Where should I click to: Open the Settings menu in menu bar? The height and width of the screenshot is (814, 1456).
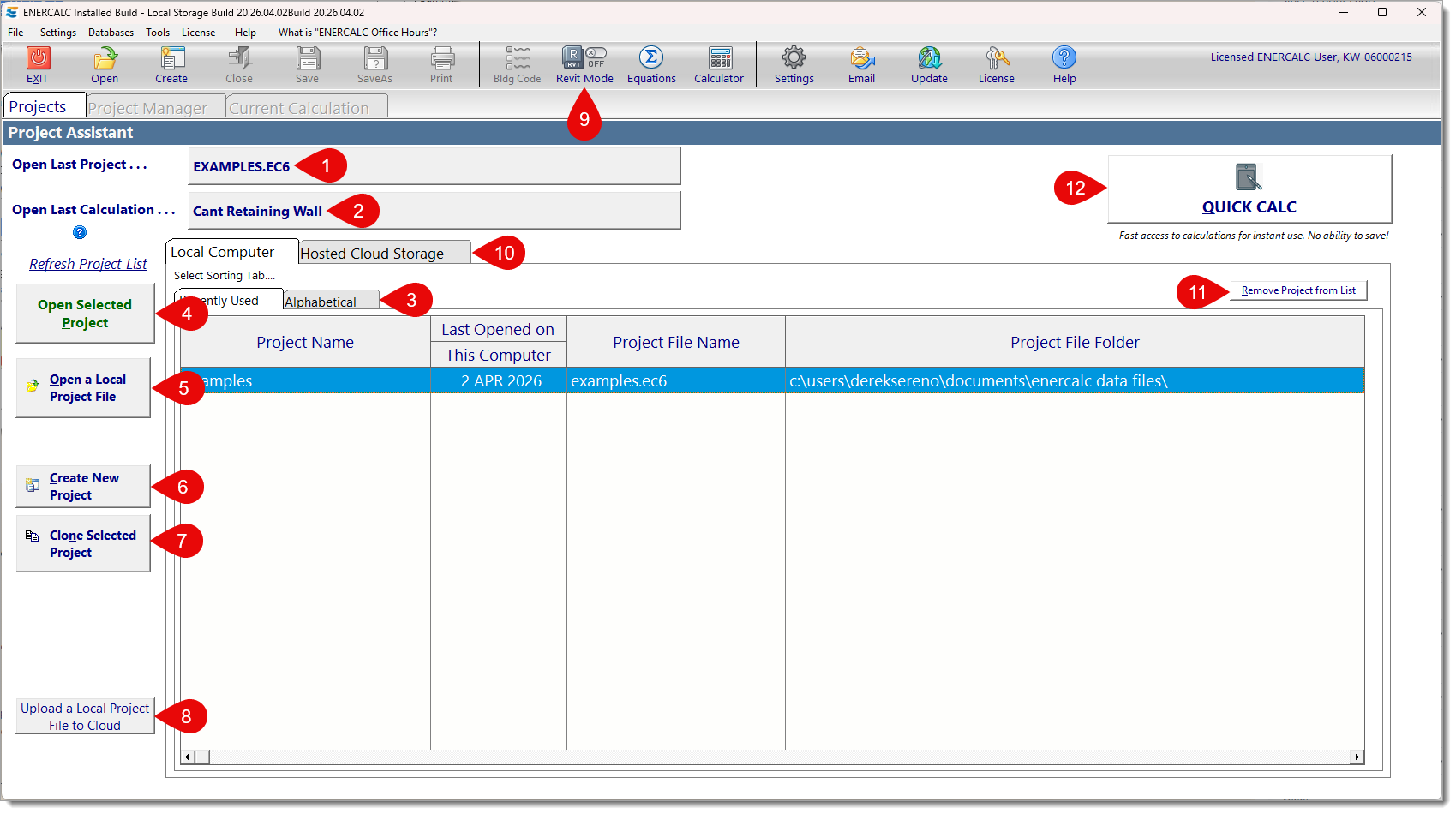coord(58,33)
